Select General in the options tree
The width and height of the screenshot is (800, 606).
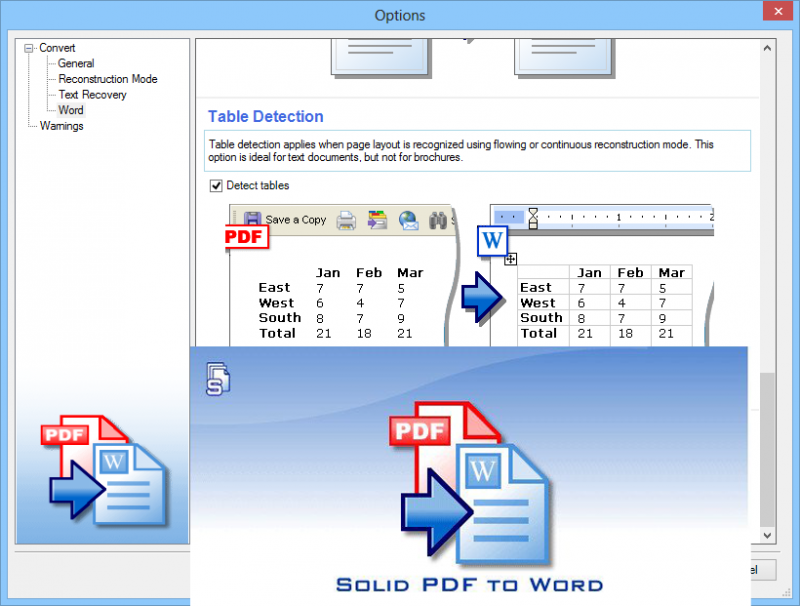click(x=76, y=63)
